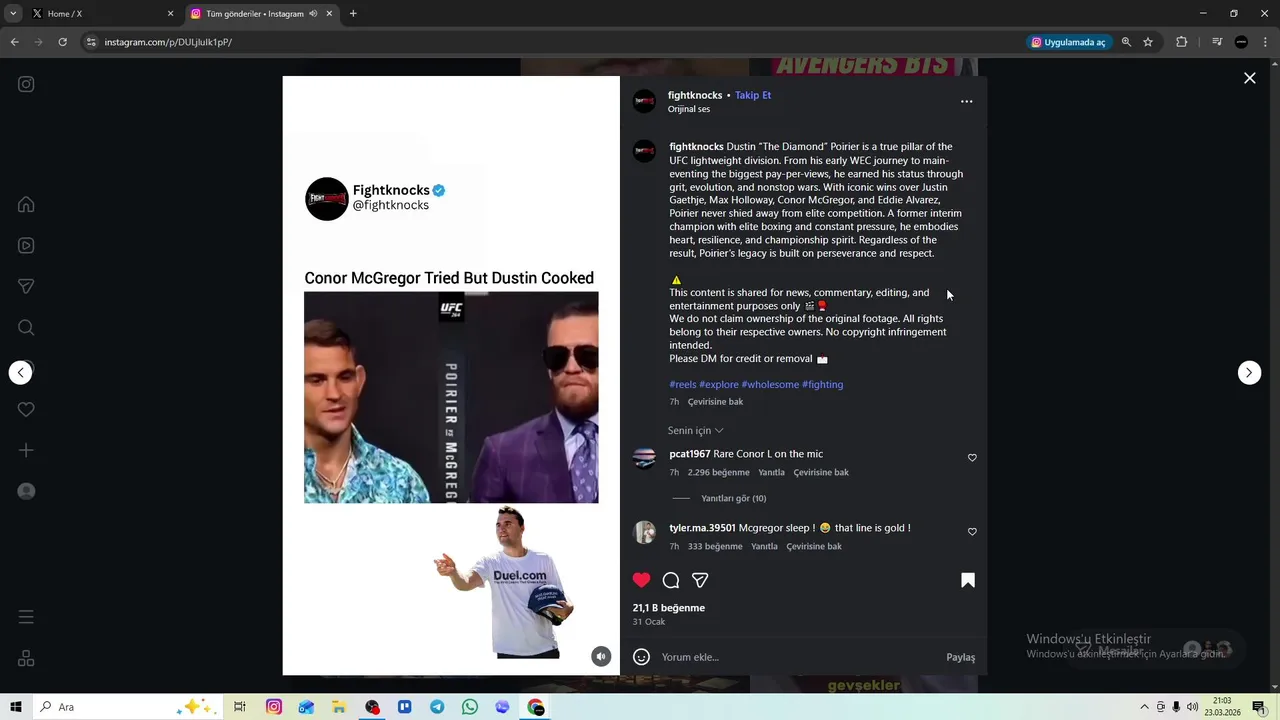The image size is (1280, 720).
Task: Open post options three-dot menu
Action: coord(966,101)
